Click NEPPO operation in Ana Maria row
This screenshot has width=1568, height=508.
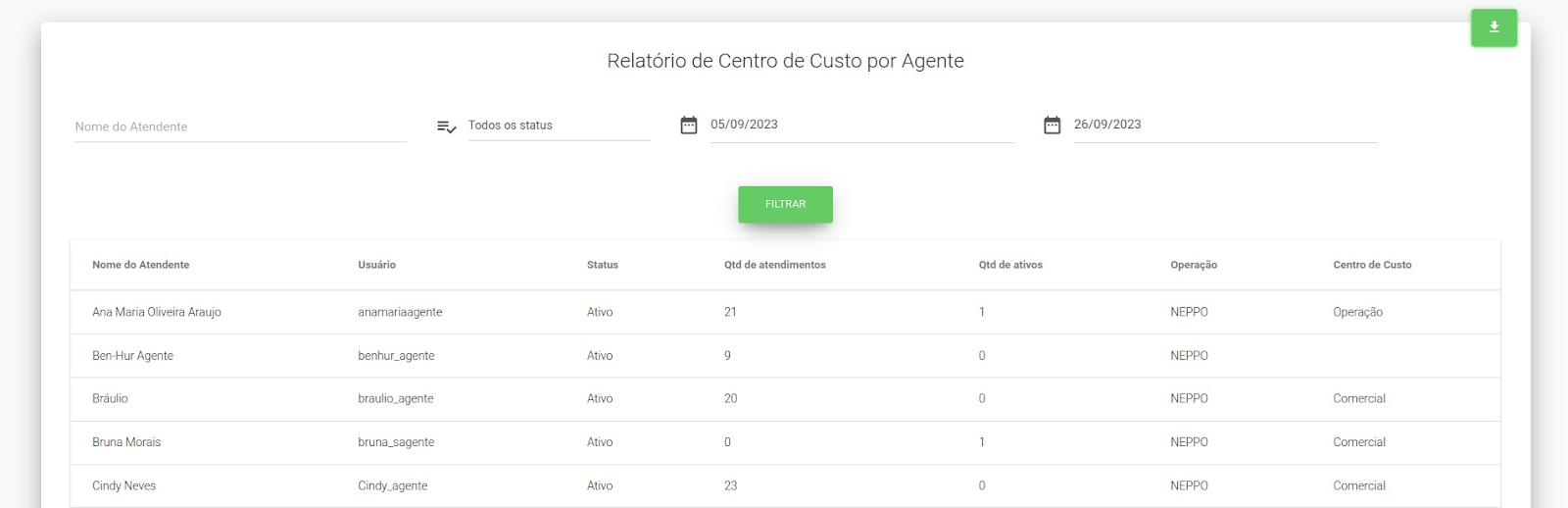1189,312
